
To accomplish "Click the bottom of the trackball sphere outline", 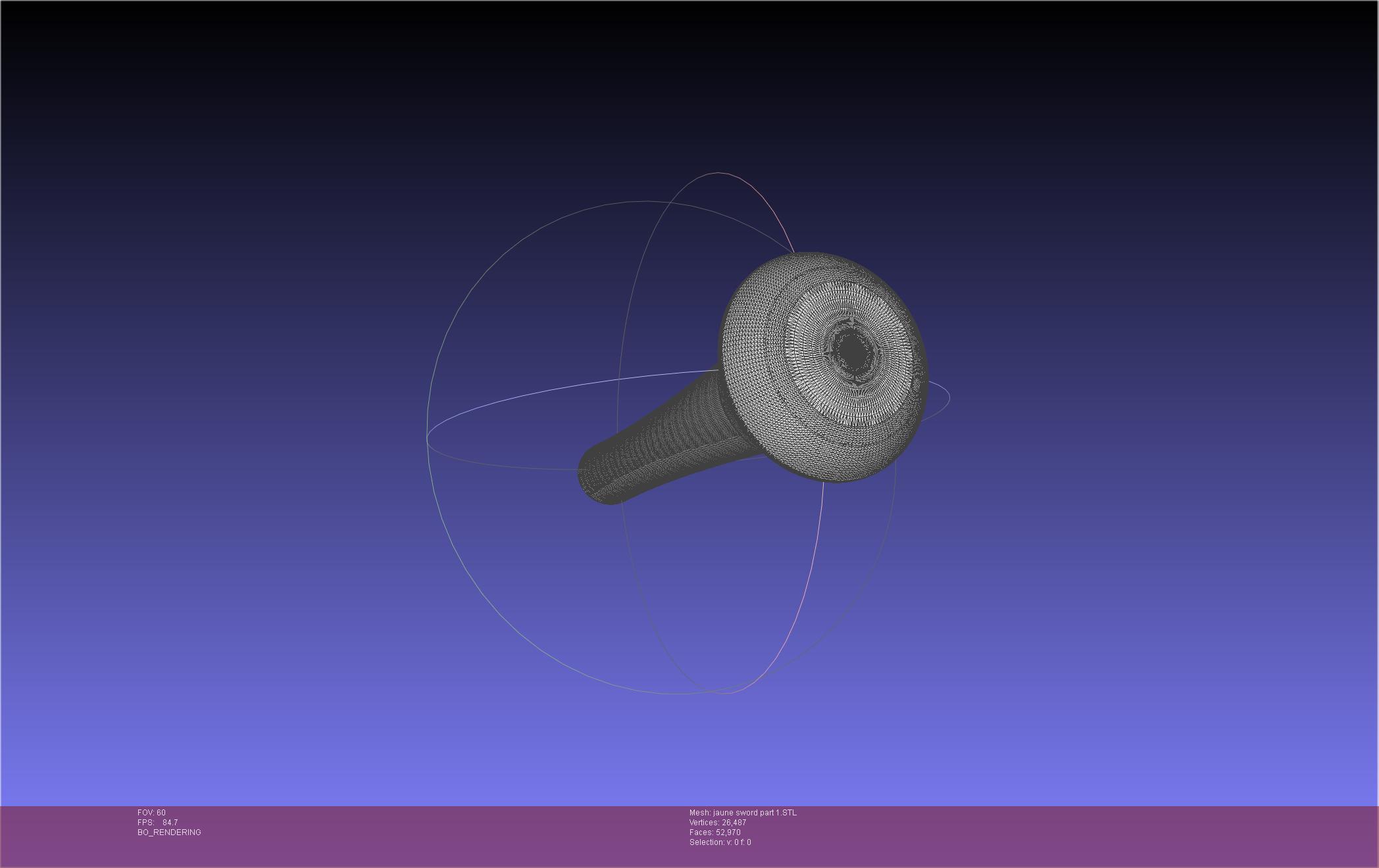I will coord(671,693).
